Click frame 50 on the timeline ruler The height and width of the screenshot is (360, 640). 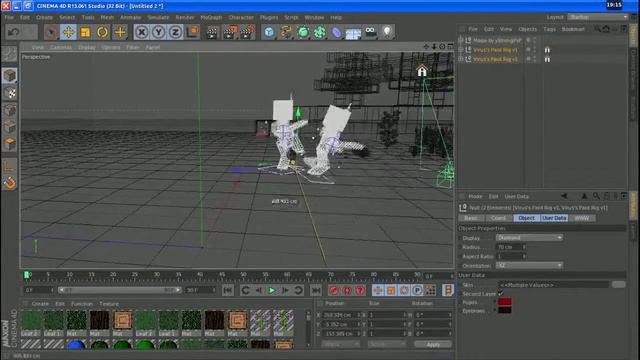coord(243,275)
